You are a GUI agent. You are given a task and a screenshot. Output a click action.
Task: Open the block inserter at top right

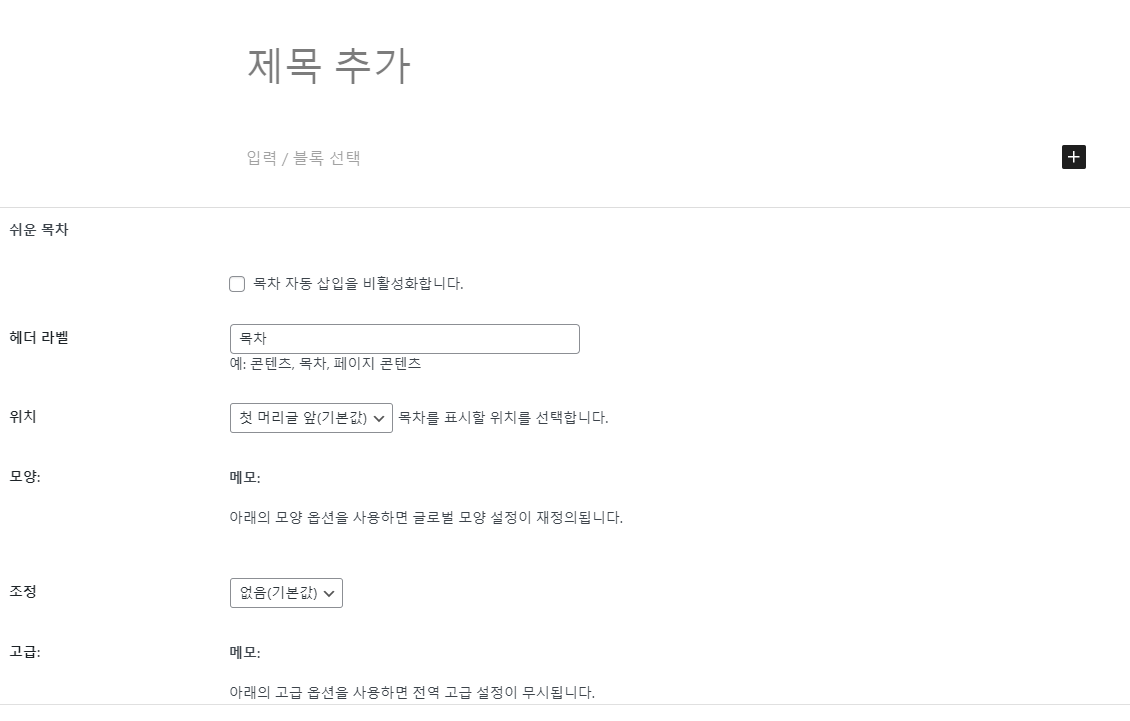(x=1074, y=157)
